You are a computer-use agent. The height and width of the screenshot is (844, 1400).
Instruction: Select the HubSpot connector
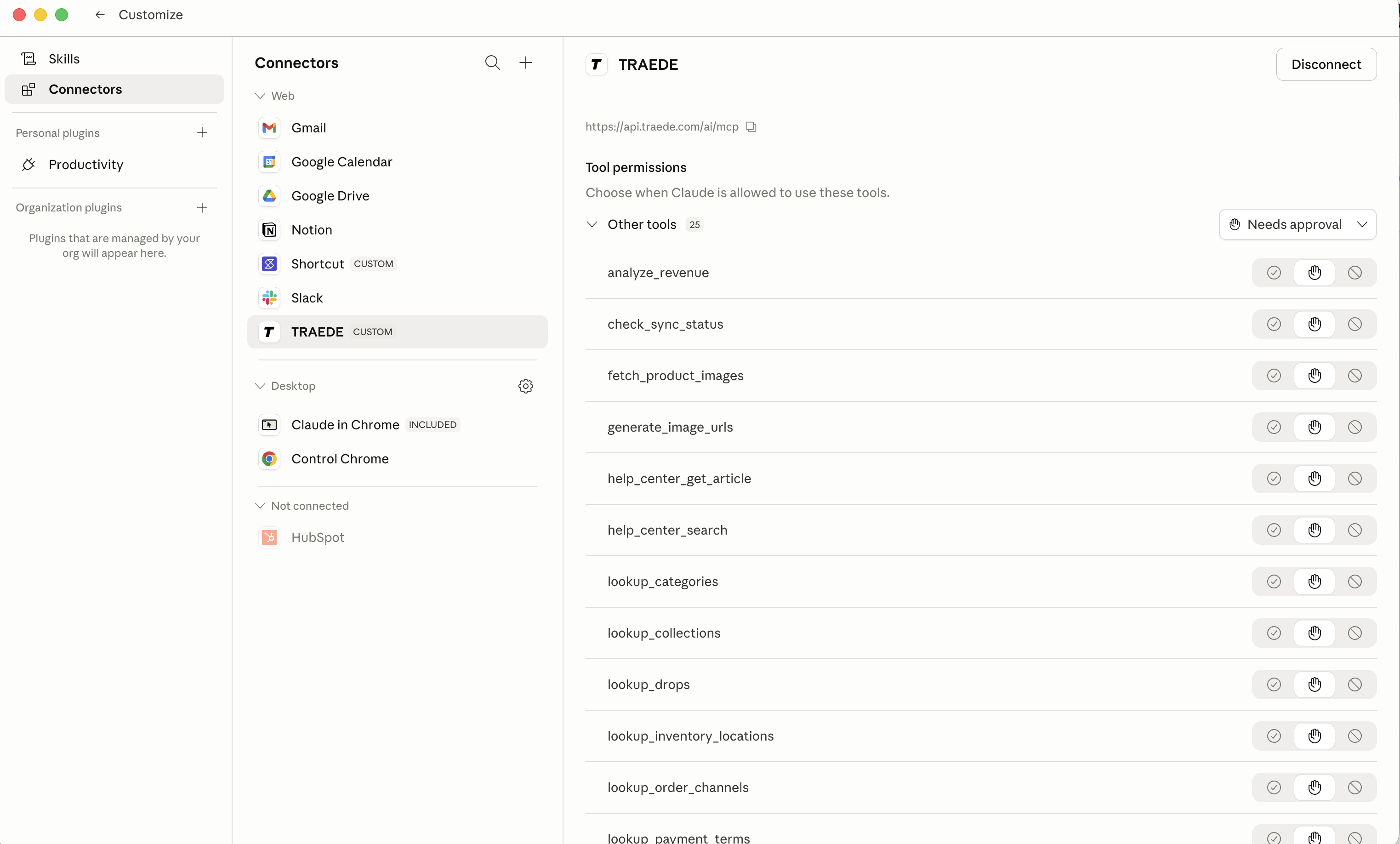click(x=318, y=537)
